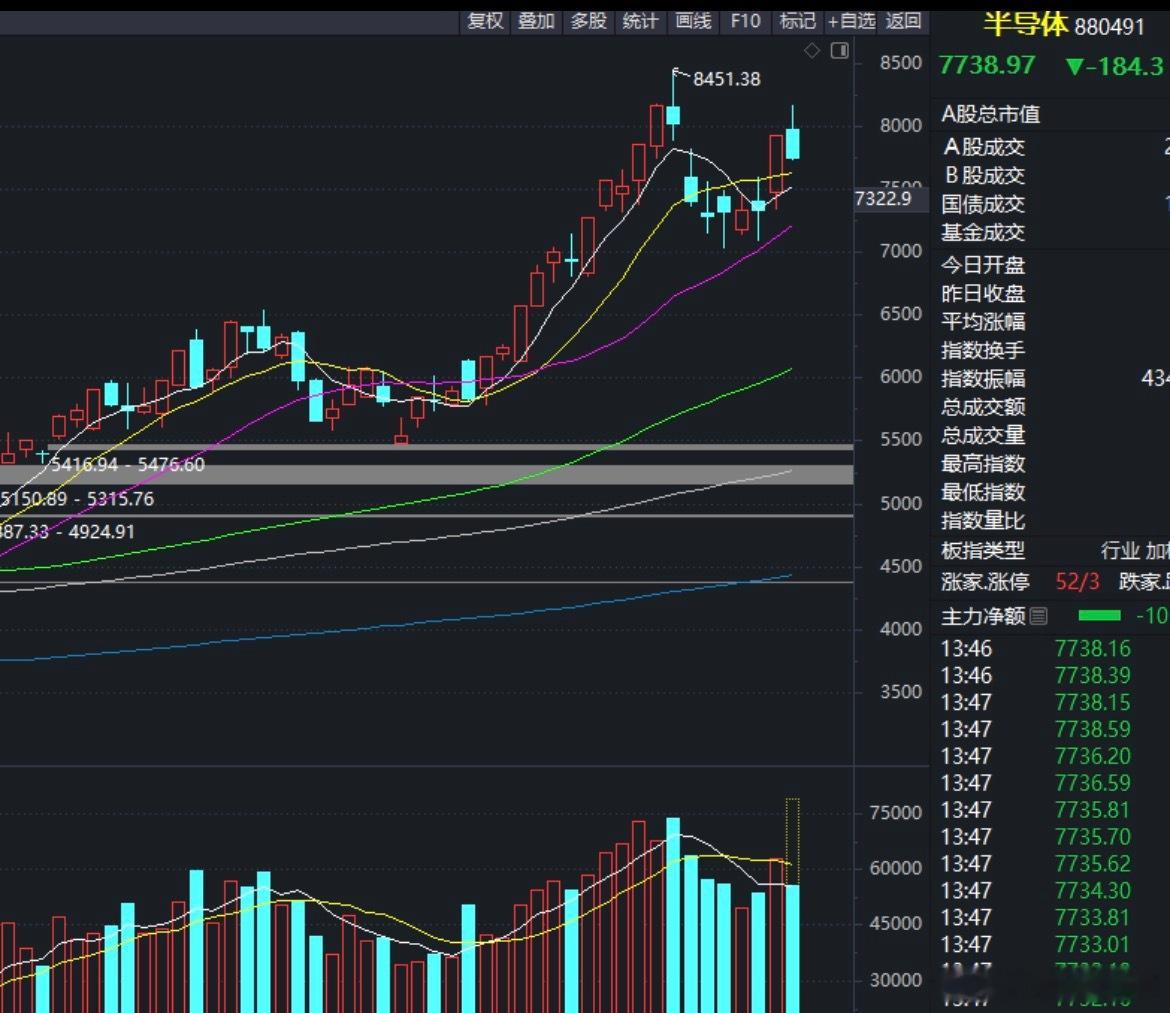
Task: Click the 6000 price axis label
Action: [x=901, y=377]
